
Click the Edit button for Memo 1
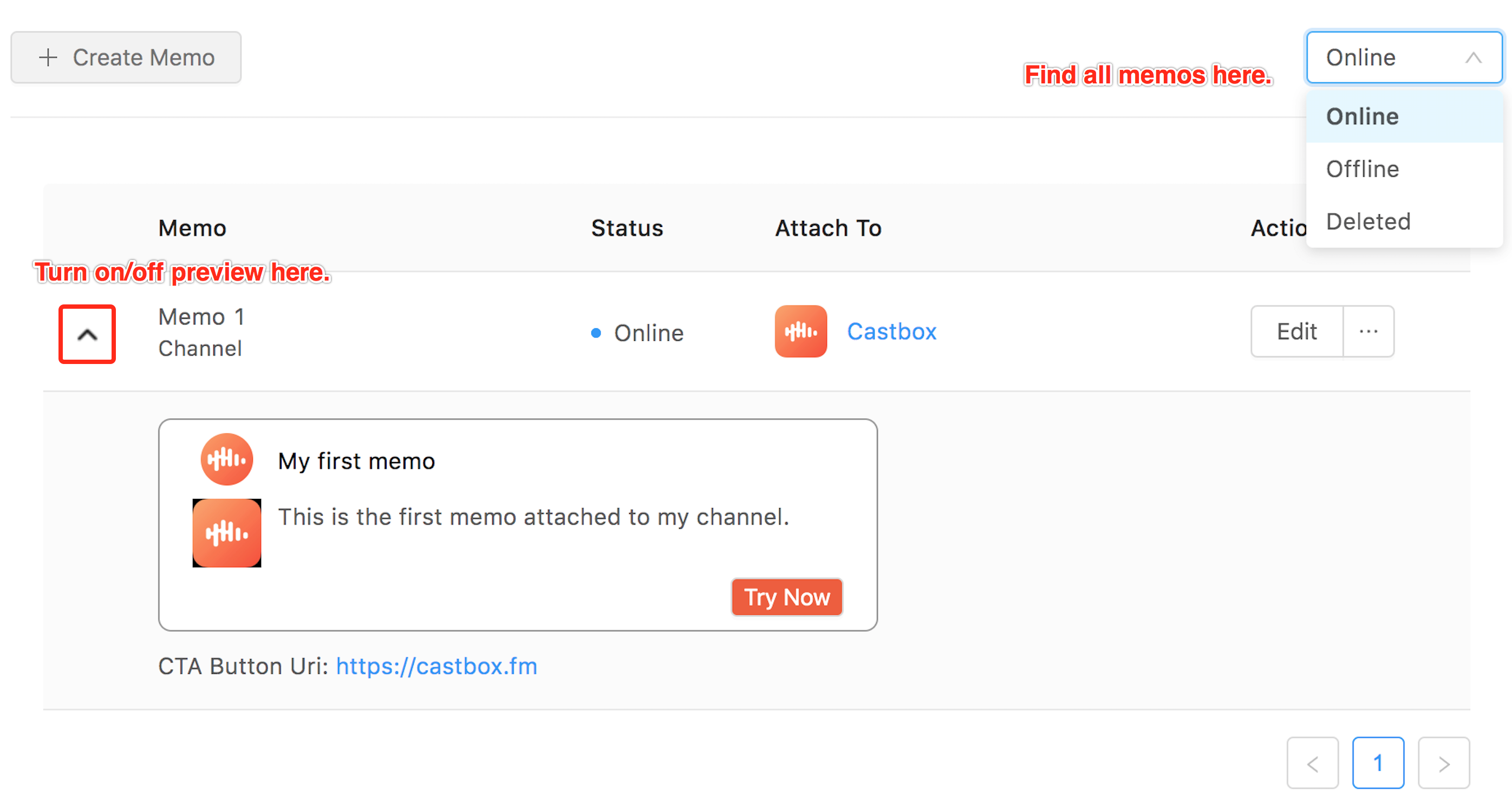pyautogui.click(x=1296, y=331)
